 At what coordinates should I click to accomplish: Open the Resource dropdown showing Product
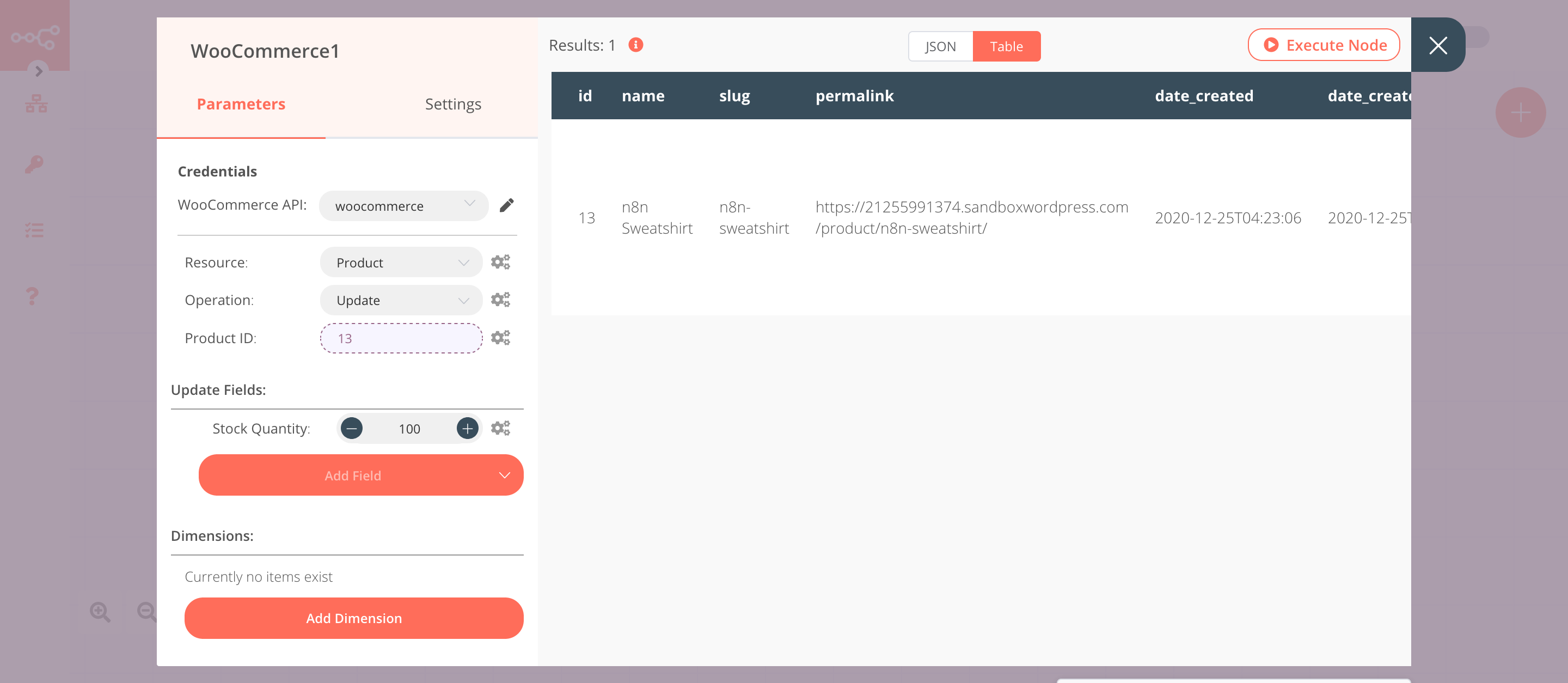(x=401, y=262)
